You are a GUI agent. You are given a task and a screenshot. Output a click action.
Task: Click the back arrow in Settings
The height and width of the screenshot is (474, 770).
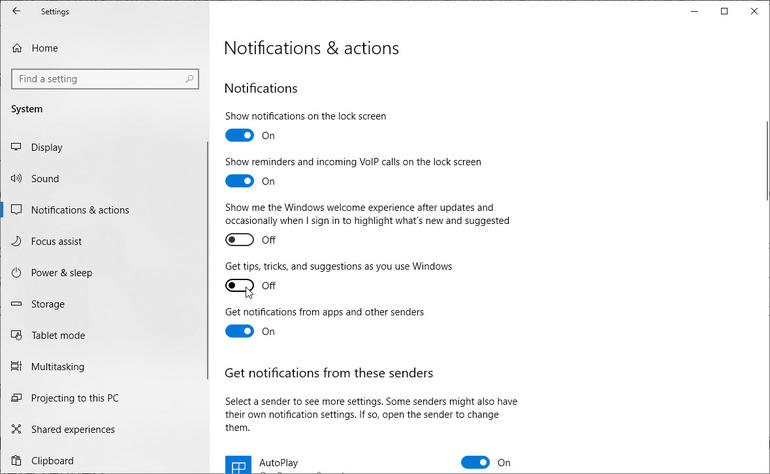16,11
